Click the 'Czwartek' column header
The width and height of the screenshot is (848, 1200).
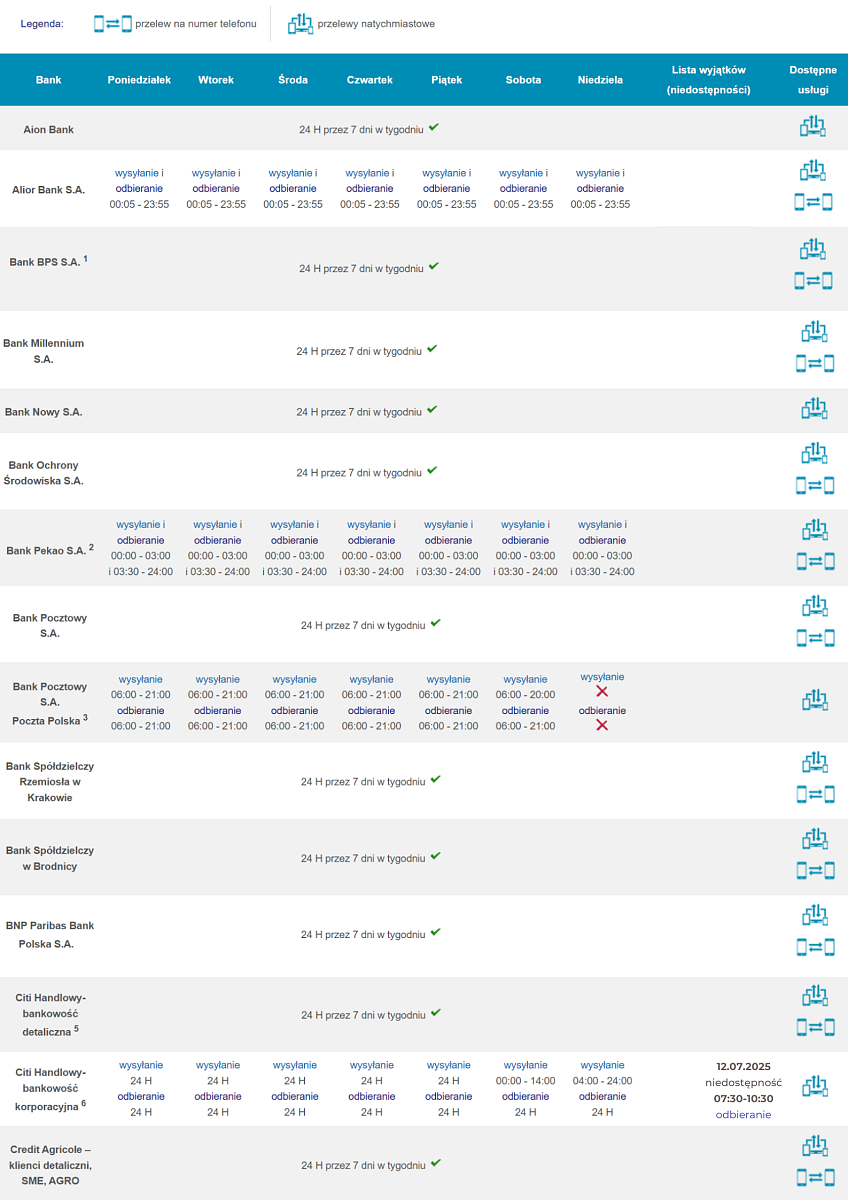[x=370, y=80]
